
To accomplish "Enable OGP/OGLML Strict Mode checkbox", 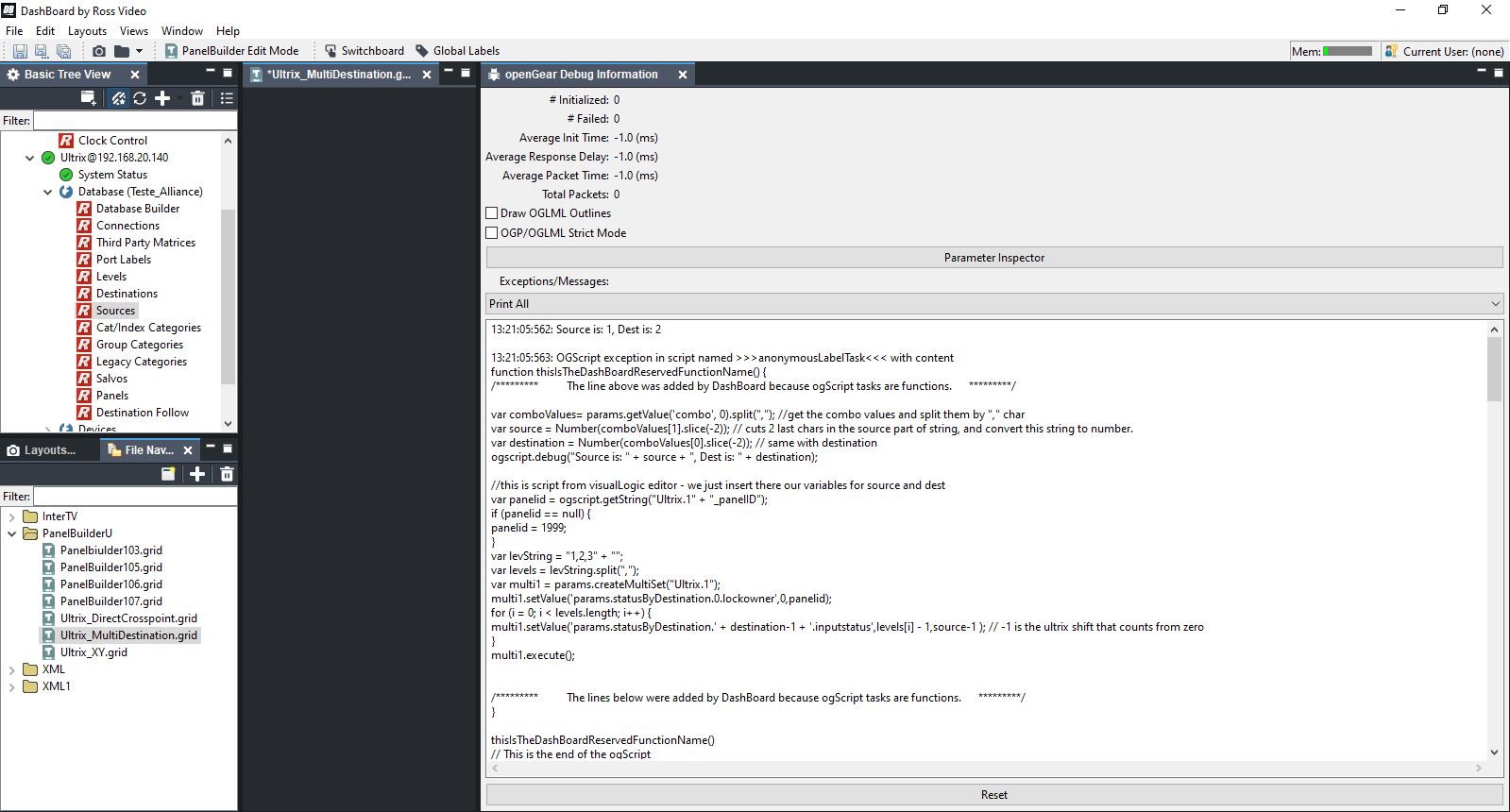I will point(492,233).
